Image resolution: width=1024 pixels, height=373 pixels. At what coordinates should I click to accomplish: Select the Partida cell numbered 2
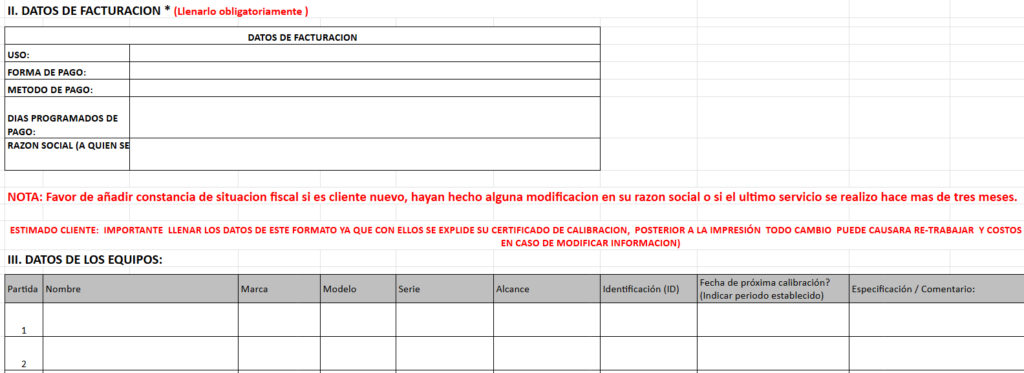[24, 353]
